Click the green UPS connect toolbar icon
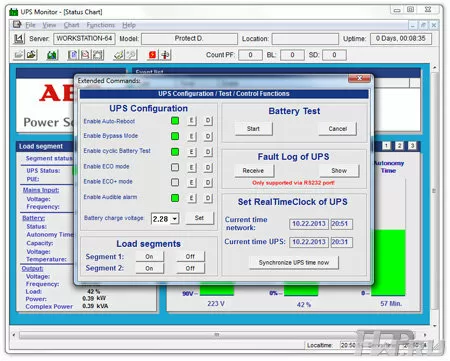450x361 pixels. 52,55
